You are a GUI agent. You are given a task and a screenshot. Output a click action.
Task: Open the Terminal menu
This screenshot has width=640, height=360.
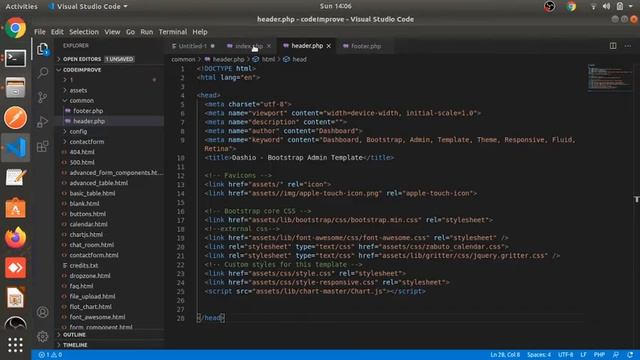click(x=173, y=32)
